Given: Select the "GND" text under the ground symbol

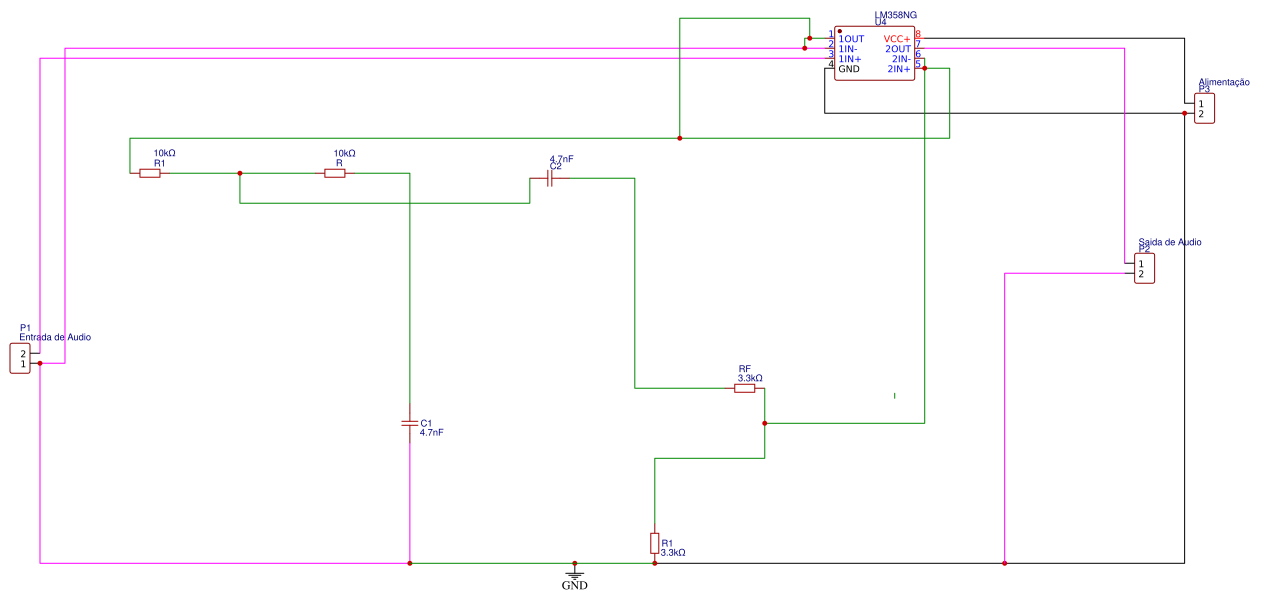Looking at the screenshot, I should tap(575, 586).
